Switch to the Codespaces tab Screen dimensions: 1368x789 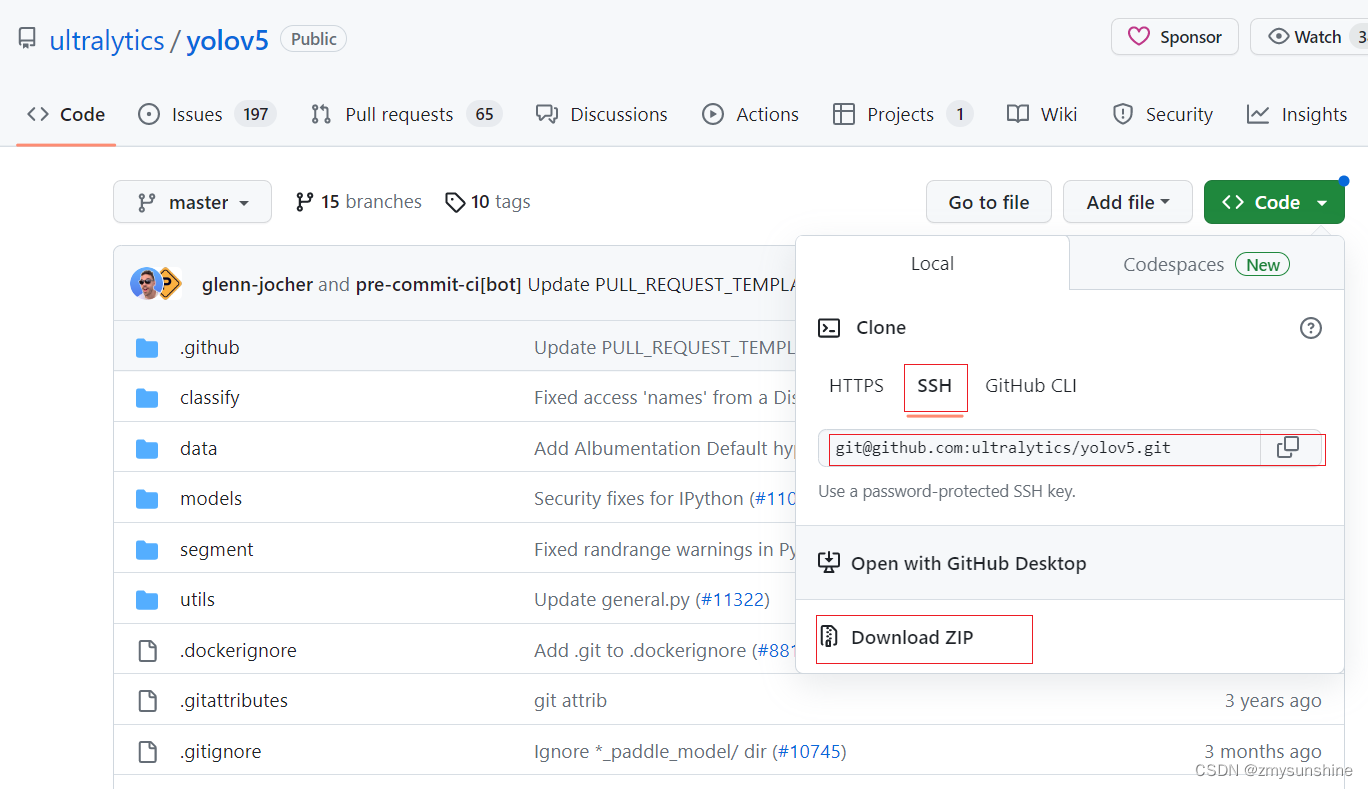pyautogui.click(x=1206, y=264)
